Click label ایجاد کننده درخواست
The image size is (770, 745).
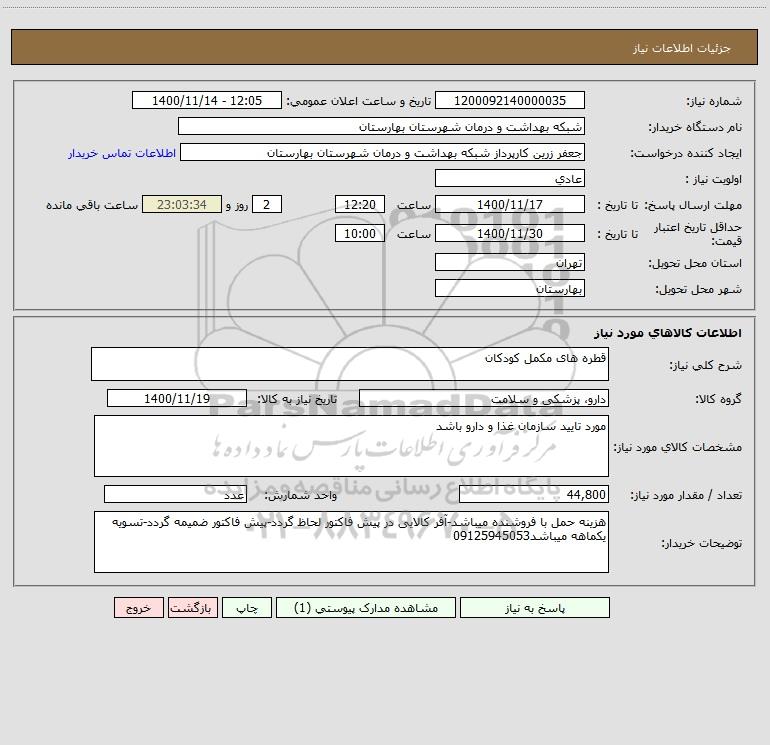coord(686,153)
